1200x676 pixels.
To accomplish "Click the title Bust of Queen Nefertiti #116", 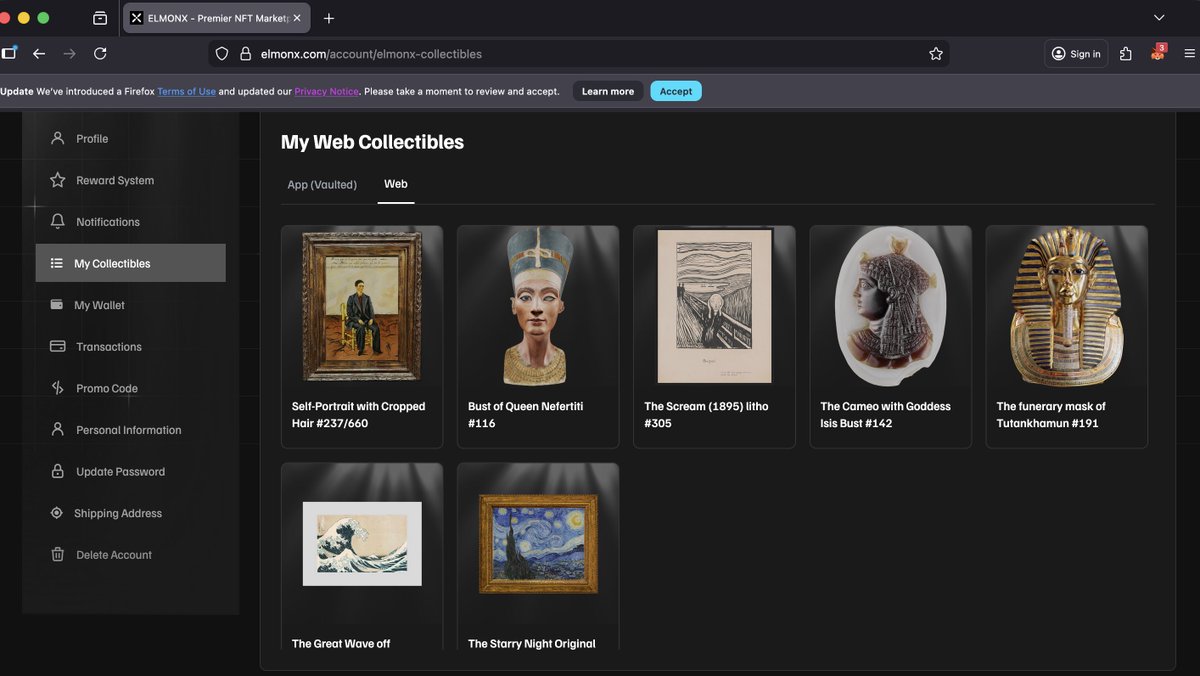I will pos(526,415).
